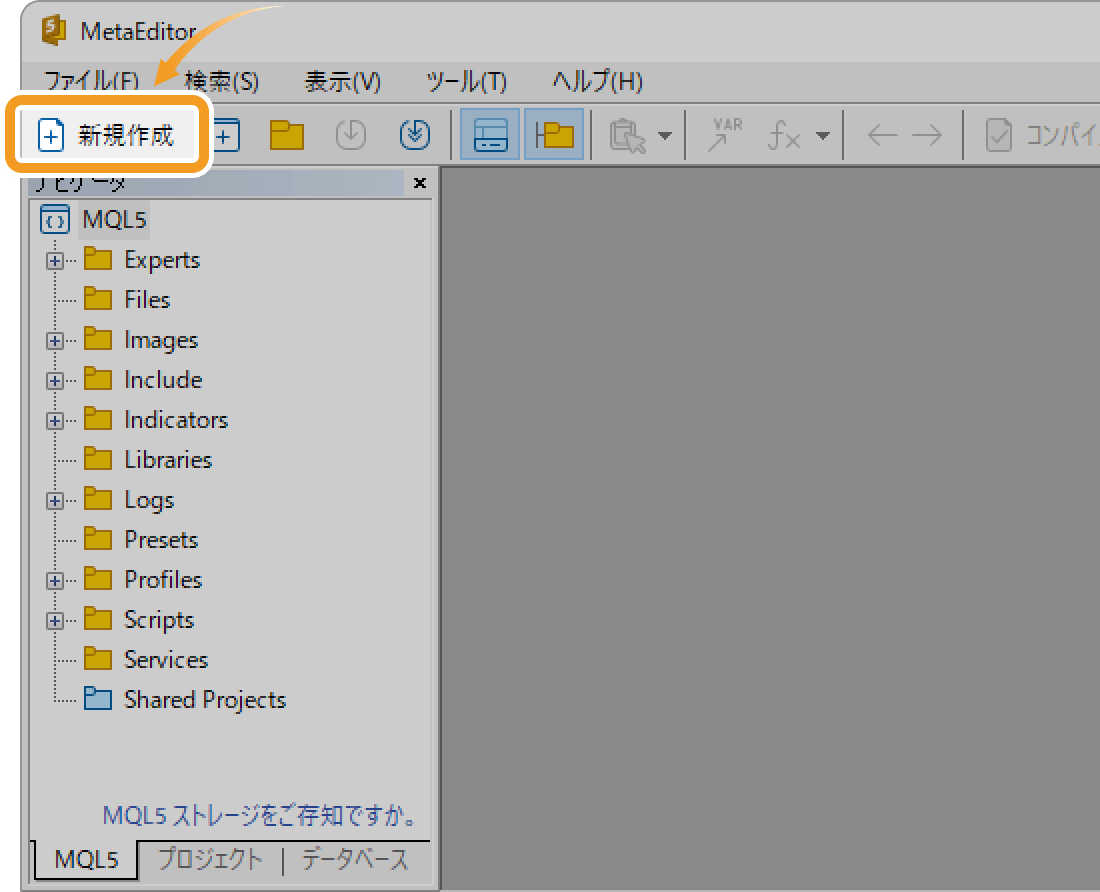The height and width of the screenshot is (892, 1100).
Task: Select the Profiles folder label
Action: (163, 580)
